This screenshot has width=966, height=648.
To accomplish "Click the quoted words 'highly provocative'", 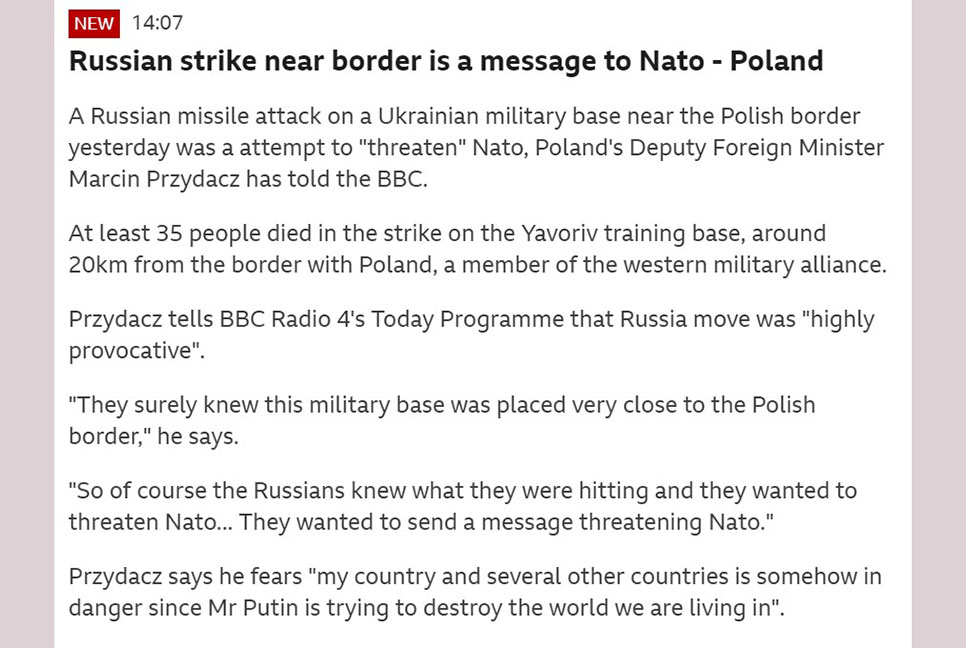I will pyautogui.click(x=471, y=334).
